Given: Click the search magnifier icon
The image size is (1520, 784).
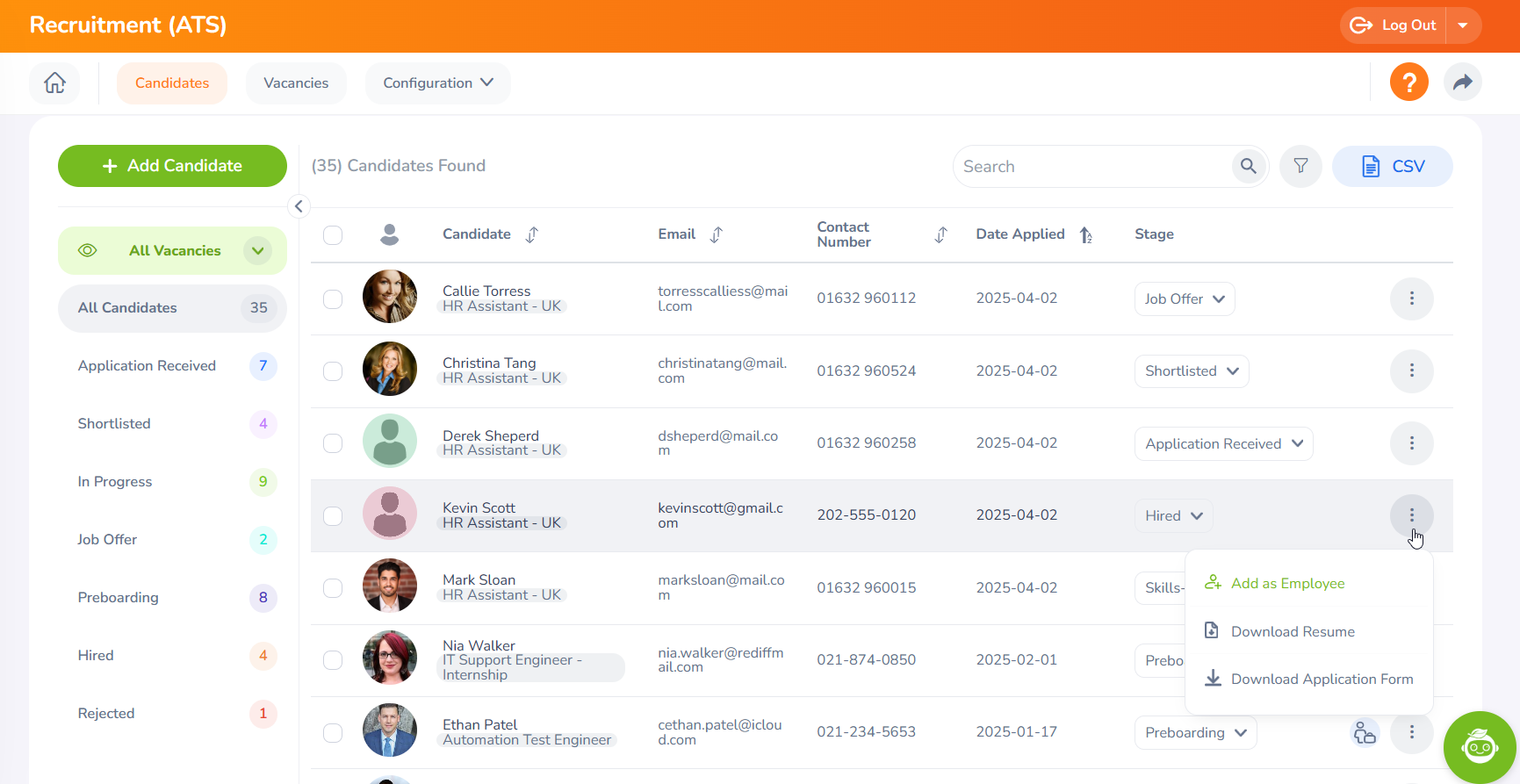Looking at the screenshot, I should (1248, 166).
